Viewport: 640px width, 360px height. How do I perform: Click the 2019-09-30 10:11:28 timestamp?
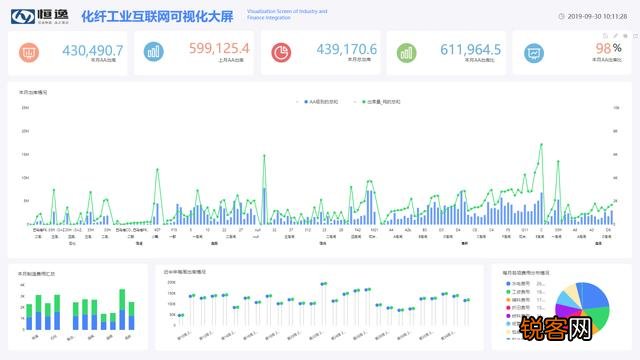(597, 16)
